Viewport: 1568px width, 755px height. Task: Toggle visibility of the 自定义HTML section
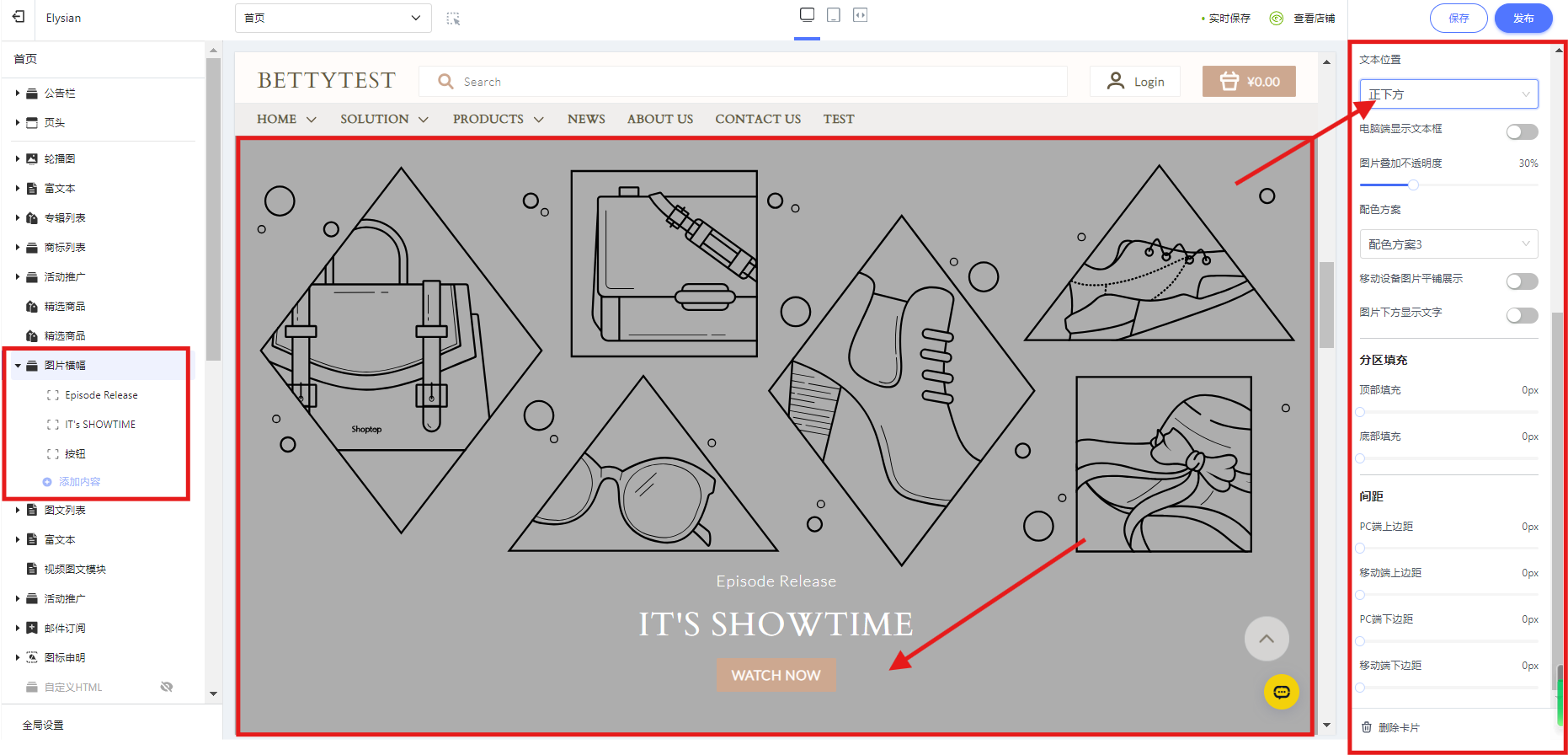167,687
